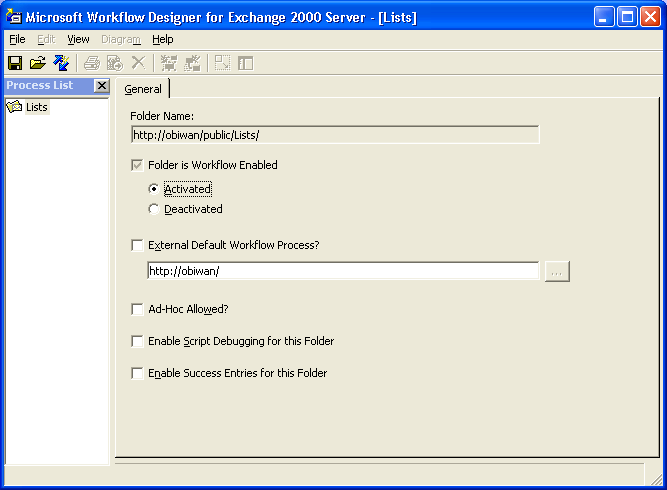Click the third toolbar icon with blue arrow
Screen dimensions: 667x490
point(61,63)
